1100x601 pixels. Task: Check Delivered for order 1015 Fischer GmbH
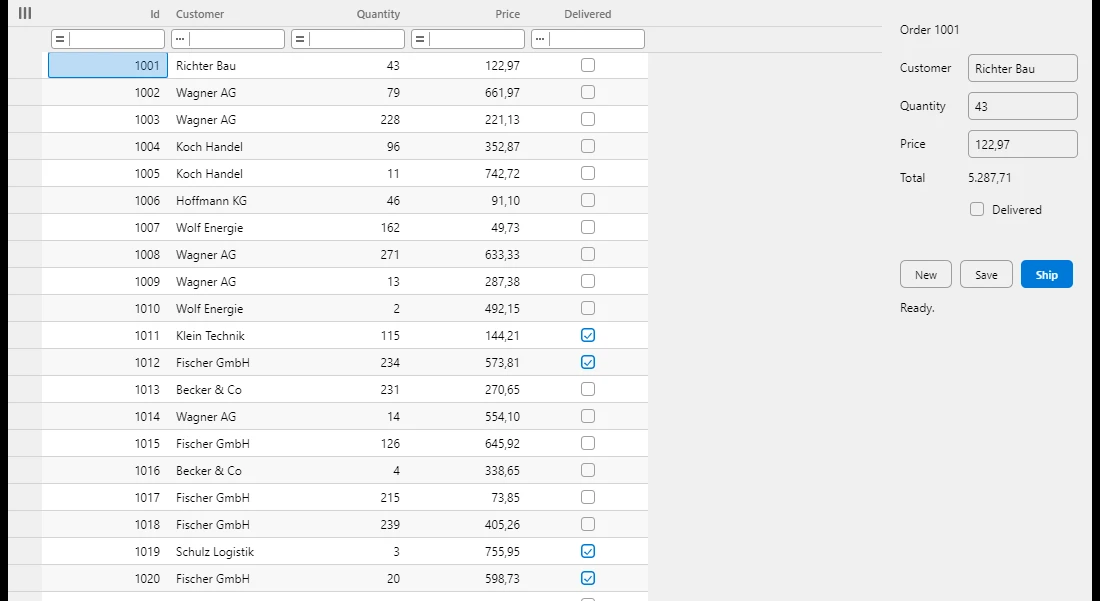pyautogui.click(x=588, y=443)
